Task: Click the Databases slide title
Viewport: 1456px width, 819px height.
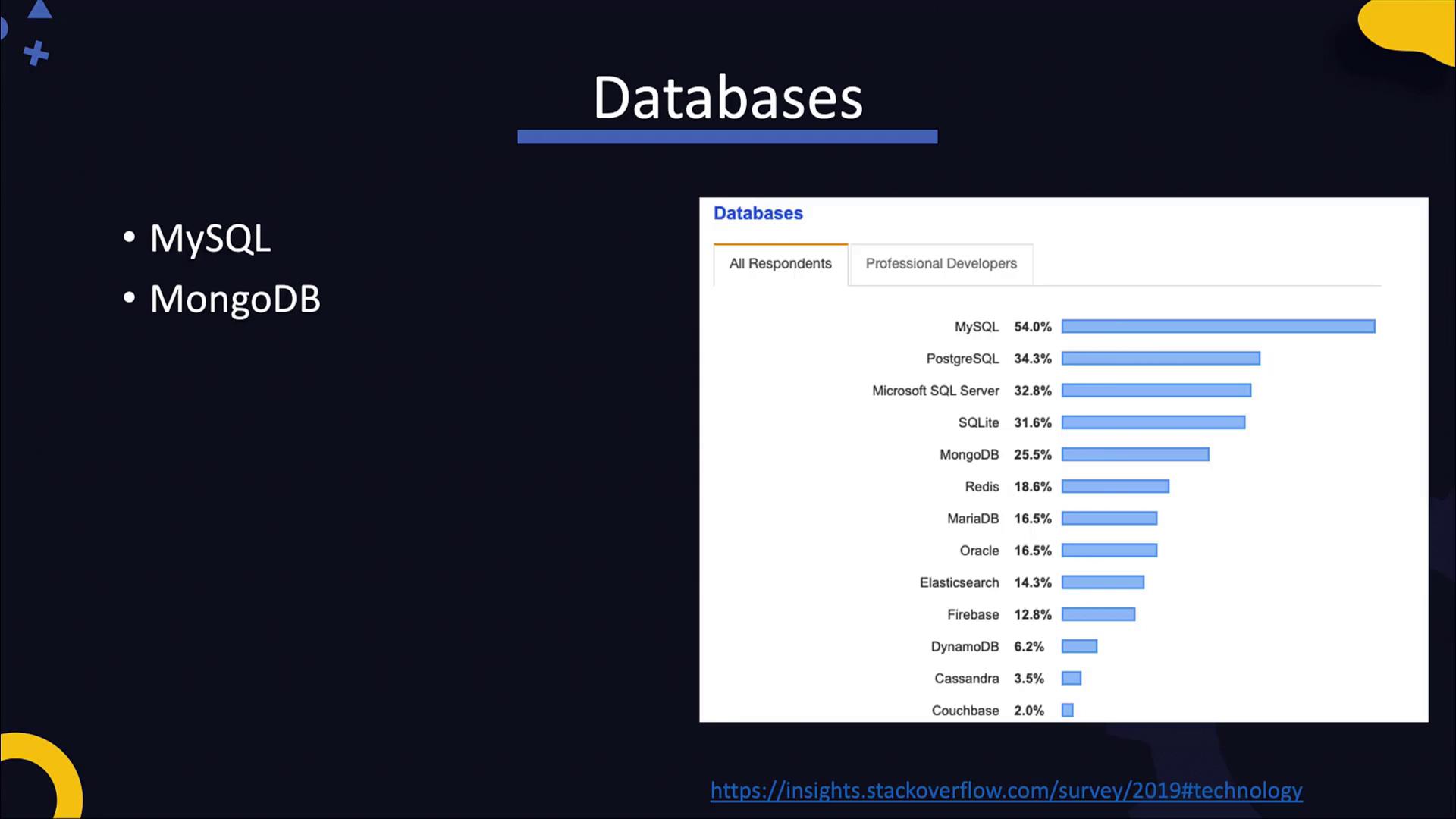Action: (x=727, y=99)
